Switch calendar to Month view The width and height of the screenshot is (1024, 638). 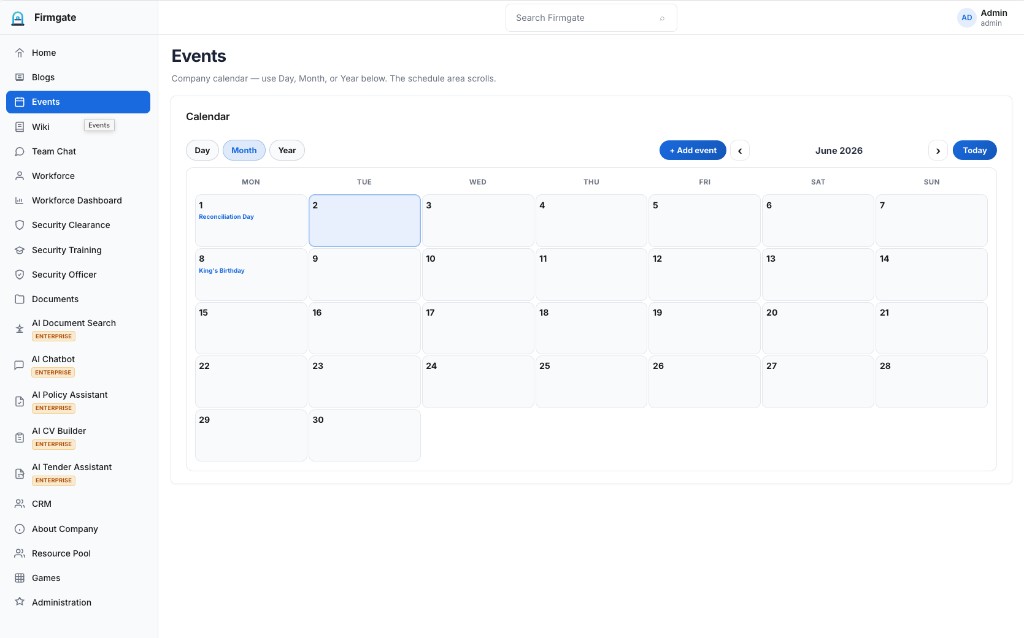244,150
